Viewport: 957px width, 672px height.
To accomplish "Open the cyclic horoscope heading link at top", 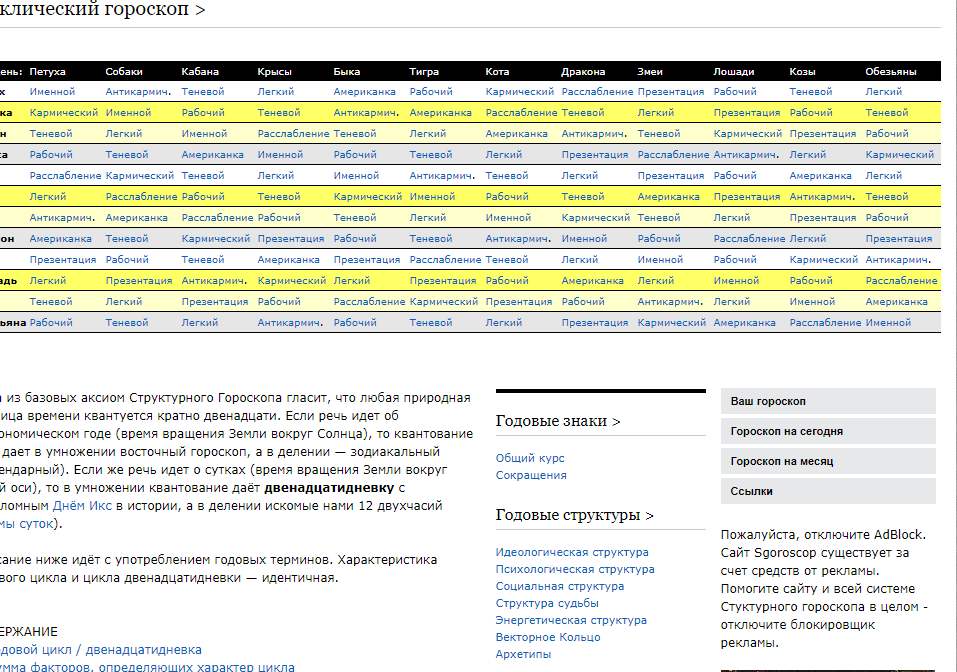I will (102, 10).
